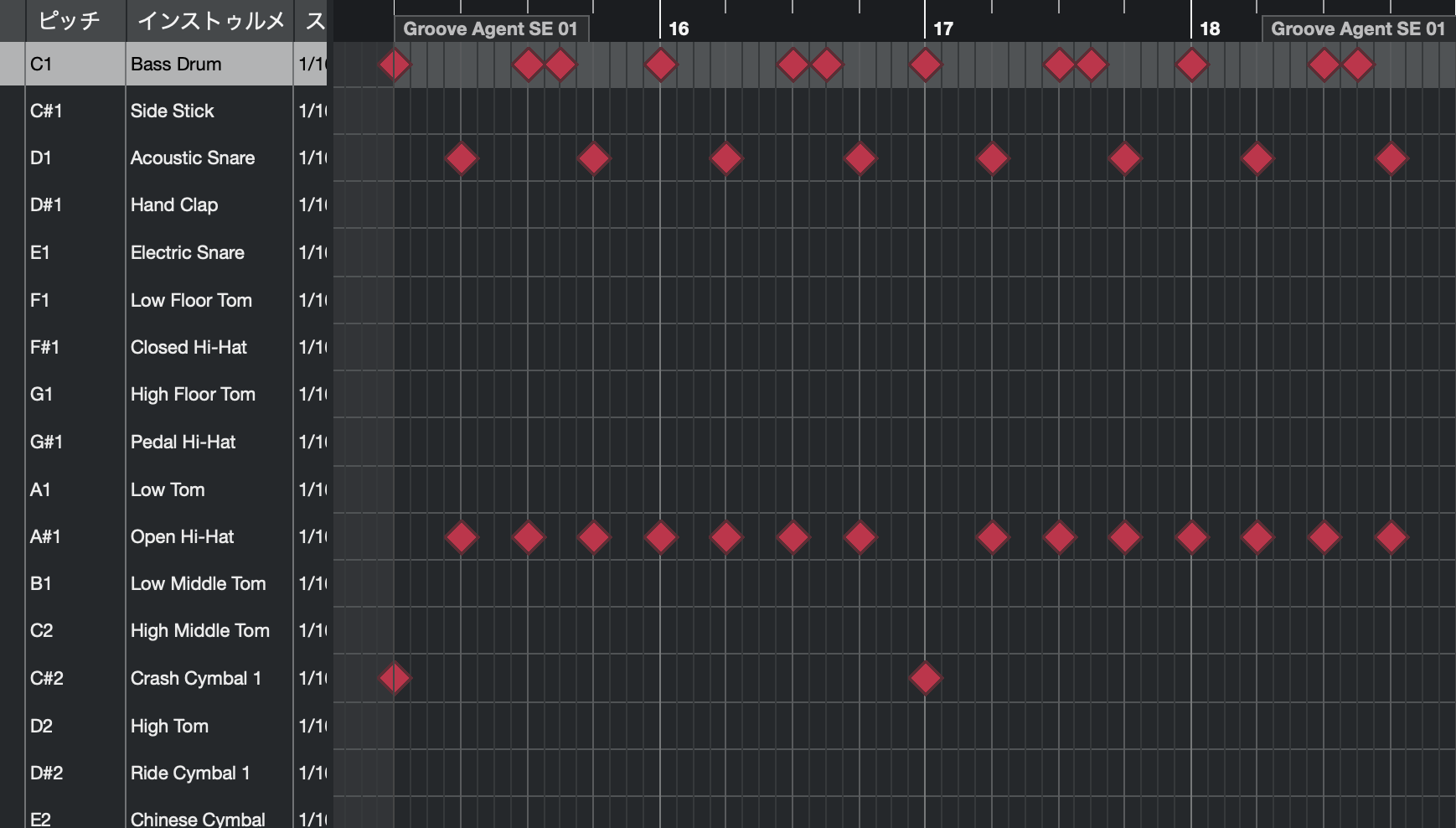This screenshot has height=828, width=1456.
Task: Select the Groove Agent SE 01 part after bar 18
Action: (1358, 28)
